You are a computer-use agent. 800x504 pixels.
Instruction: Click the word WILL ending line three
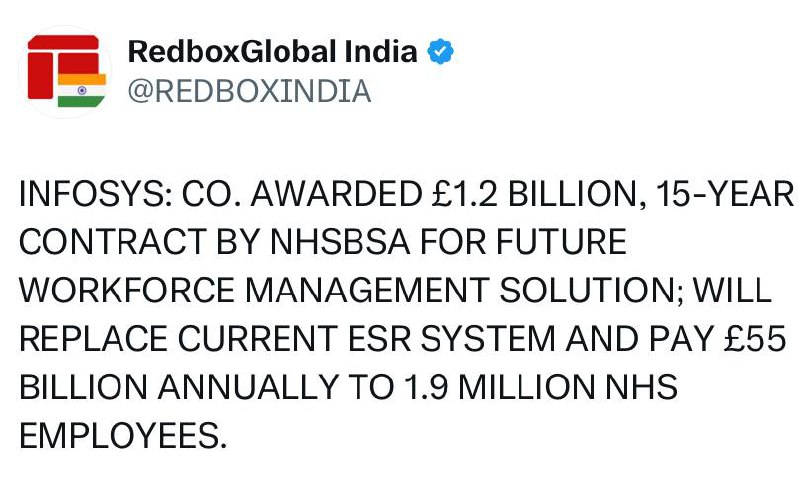pos(735,292)
